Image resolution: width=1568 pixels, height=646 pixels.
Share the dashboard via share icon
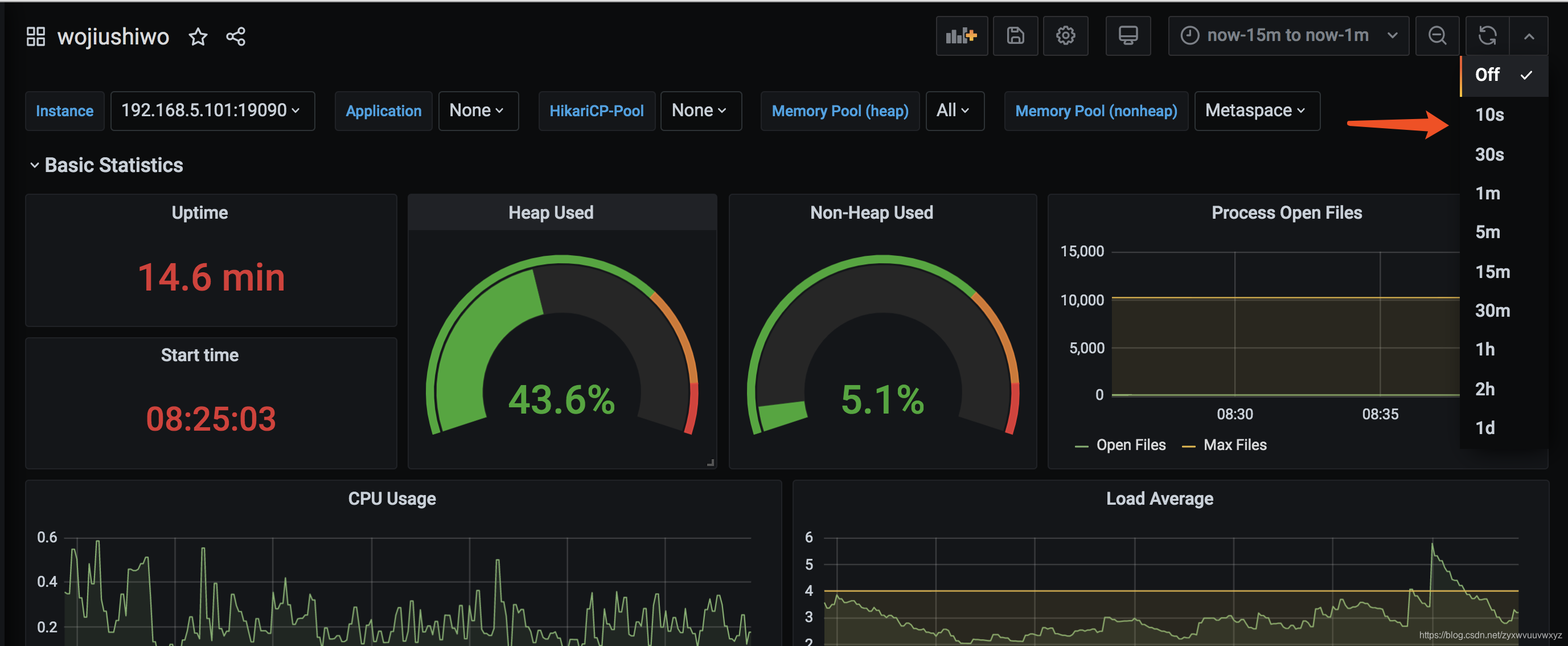click(236, 36)
